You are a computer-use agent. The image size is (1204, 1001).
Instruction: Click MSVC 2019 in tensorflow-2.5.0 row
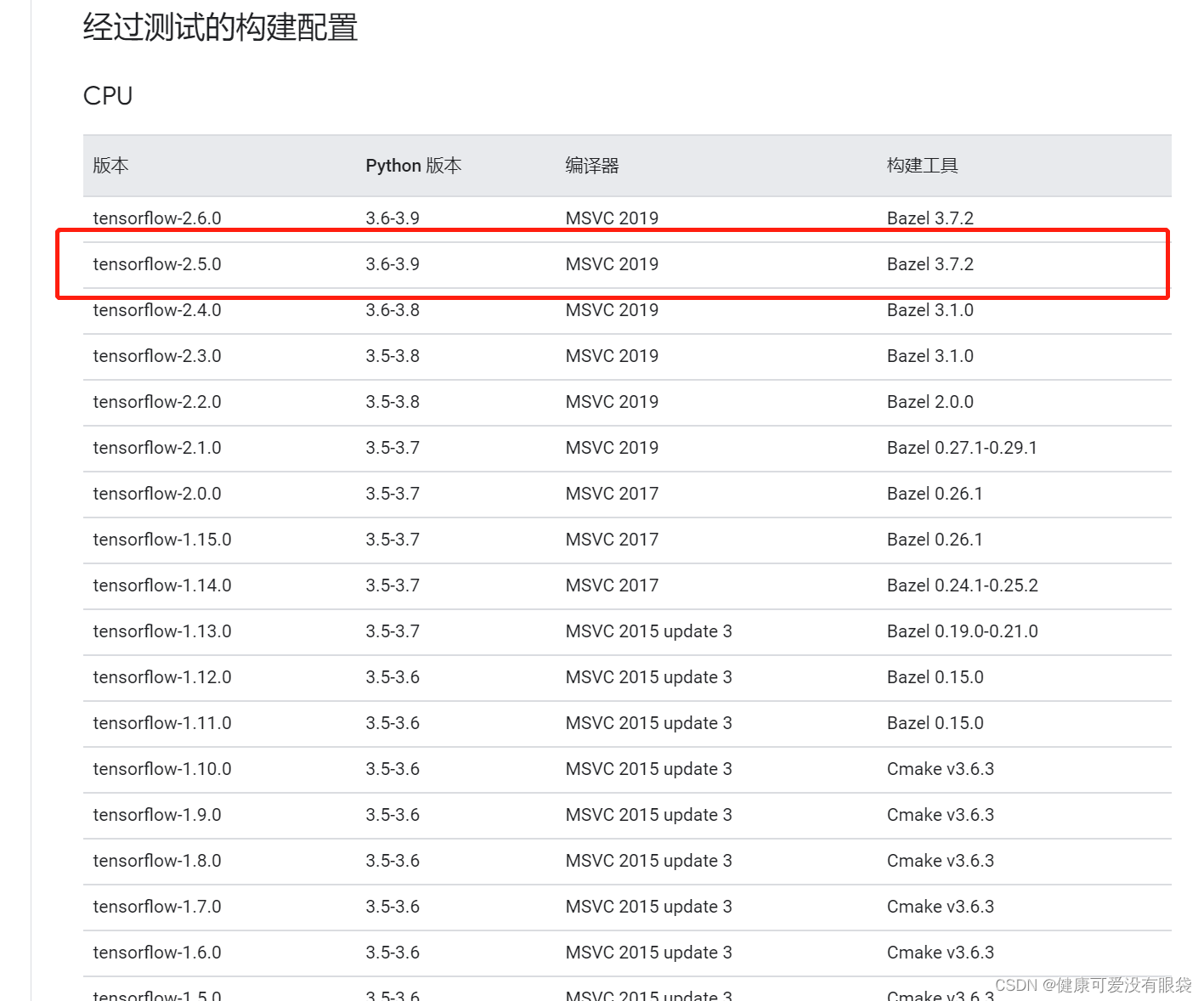pos(612,264)
